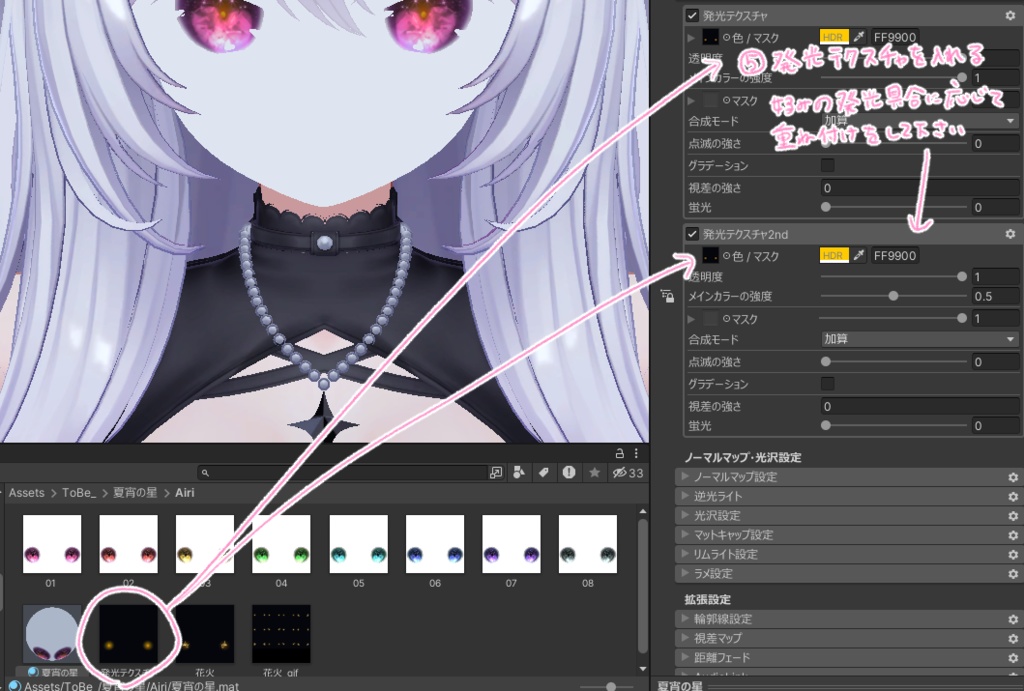The image size is (1024, 691).
Task: Disable the 発光テクスチャ checkbox
Action: 691,15
